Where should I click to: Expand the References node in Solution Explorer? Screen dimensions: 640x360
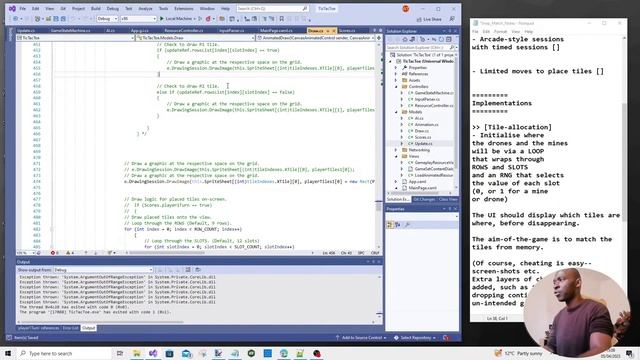[x=396, y=74]
